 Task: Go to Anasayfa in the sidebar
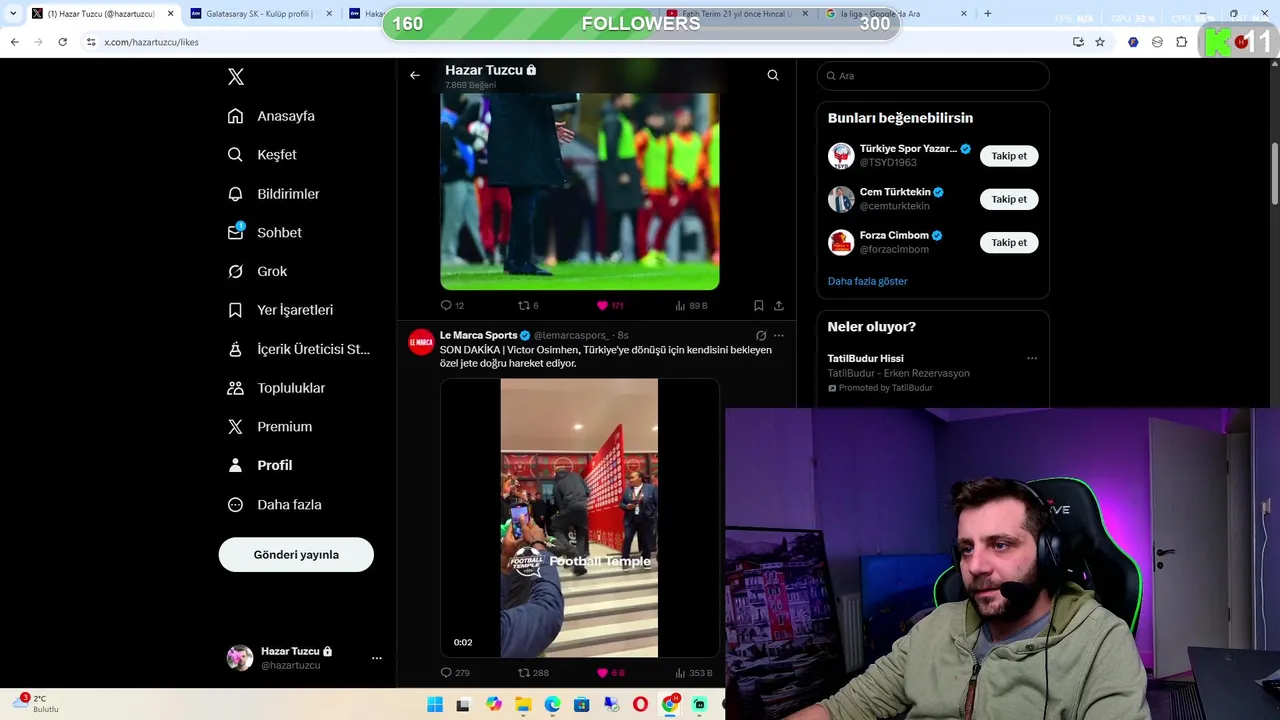pyautogui.click(x=271, y=116)
